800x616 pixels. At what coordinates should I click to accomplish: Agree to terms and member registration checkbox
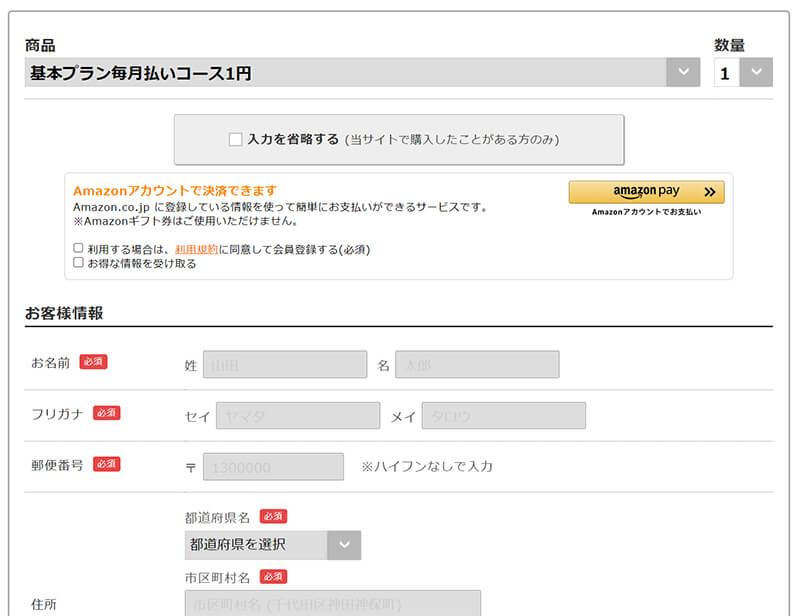click(78, 248)
